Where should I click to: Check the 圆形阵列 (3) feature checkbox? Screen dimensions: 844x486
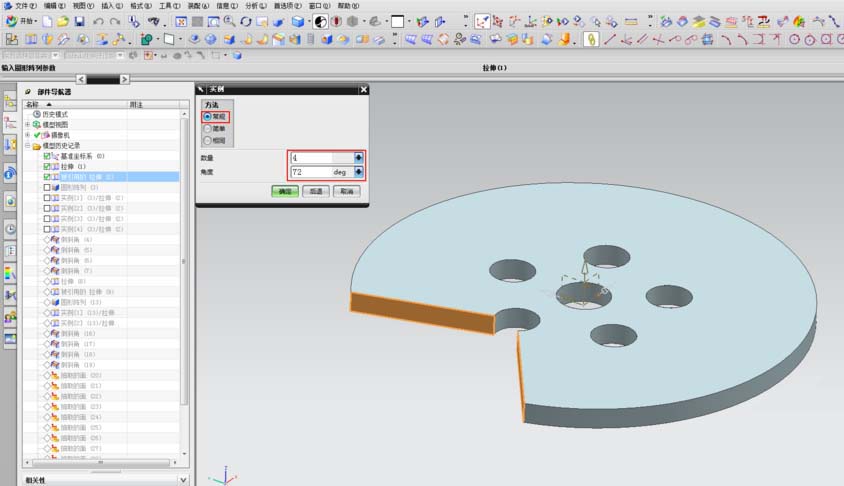click(x=47, y=187)
